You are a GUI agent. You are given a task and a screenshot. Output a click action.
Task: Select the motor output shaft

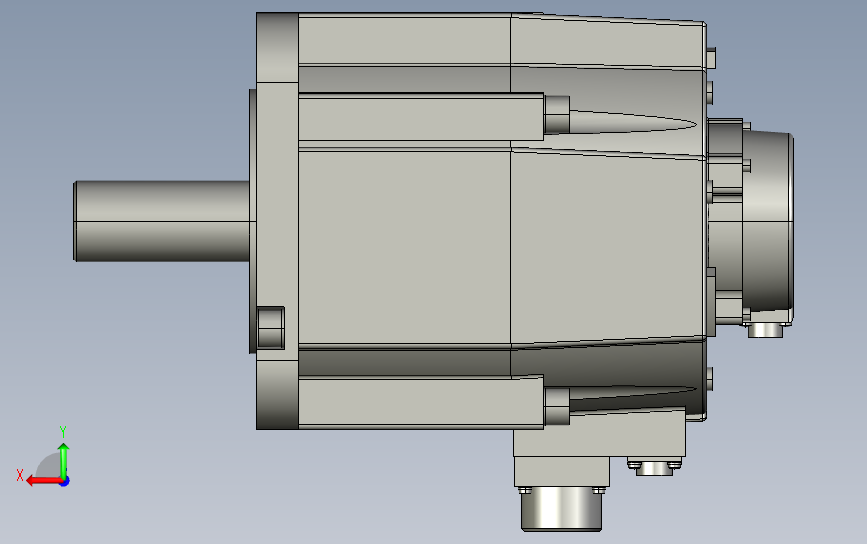click(161, 221)
